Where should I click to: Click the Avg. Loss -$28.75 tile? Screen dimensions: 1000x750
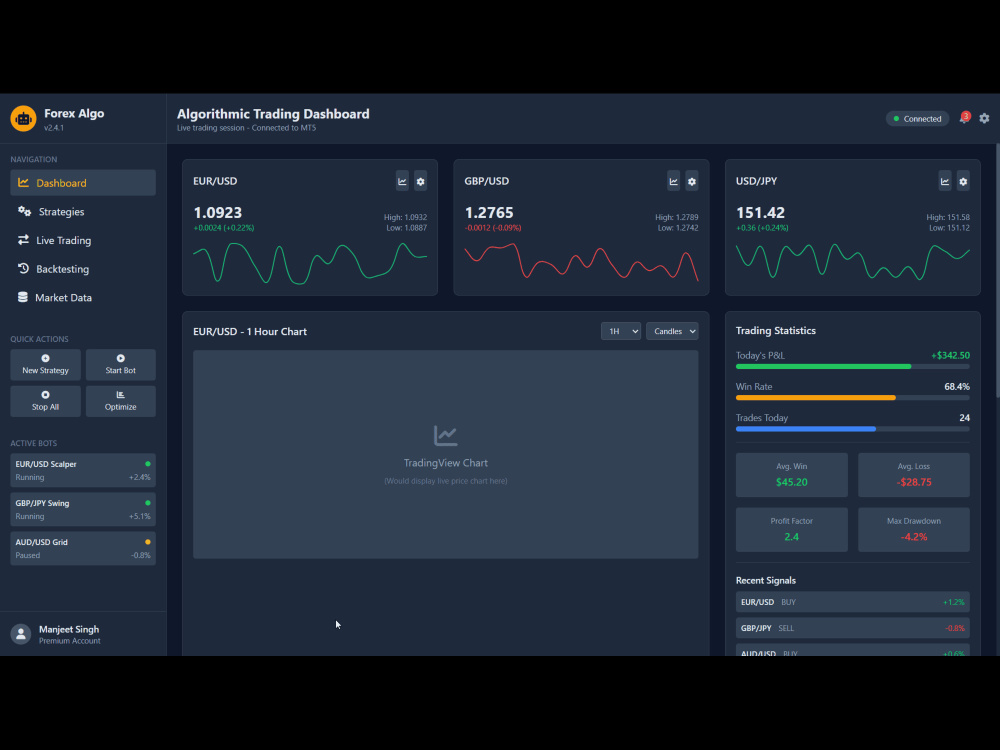tap(914, 475)
